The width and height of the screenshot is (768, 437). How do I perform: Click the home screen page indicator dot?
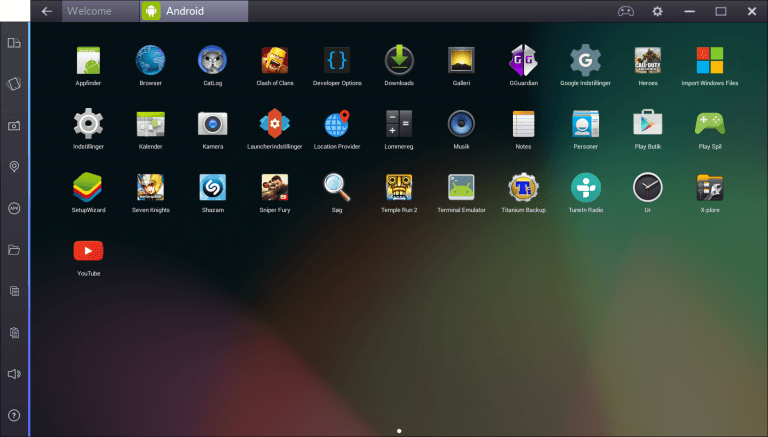click(x=399, y=431)
